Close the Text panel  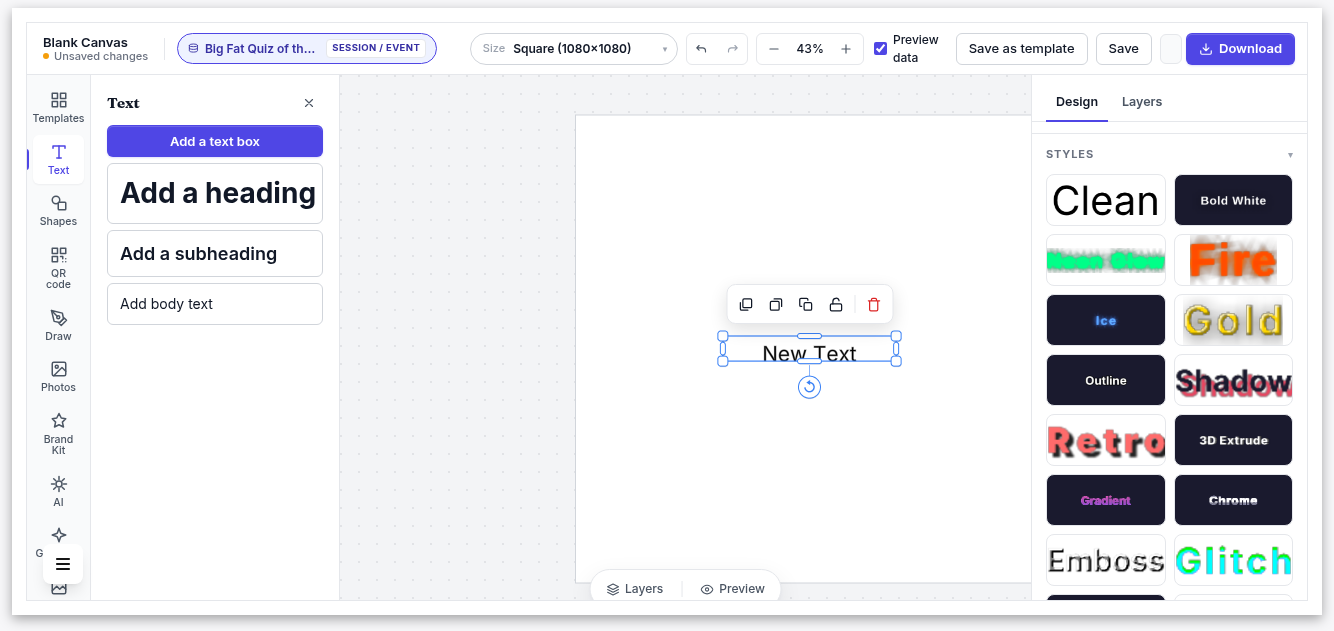309,103
